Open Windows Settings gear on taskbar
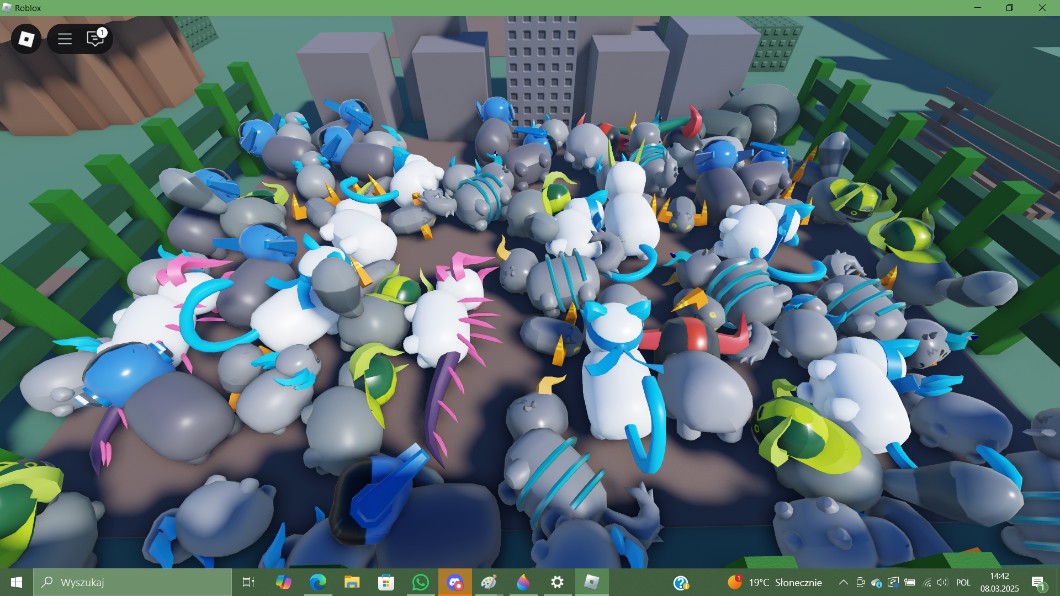1060x596 pixels. coord(557,582)
